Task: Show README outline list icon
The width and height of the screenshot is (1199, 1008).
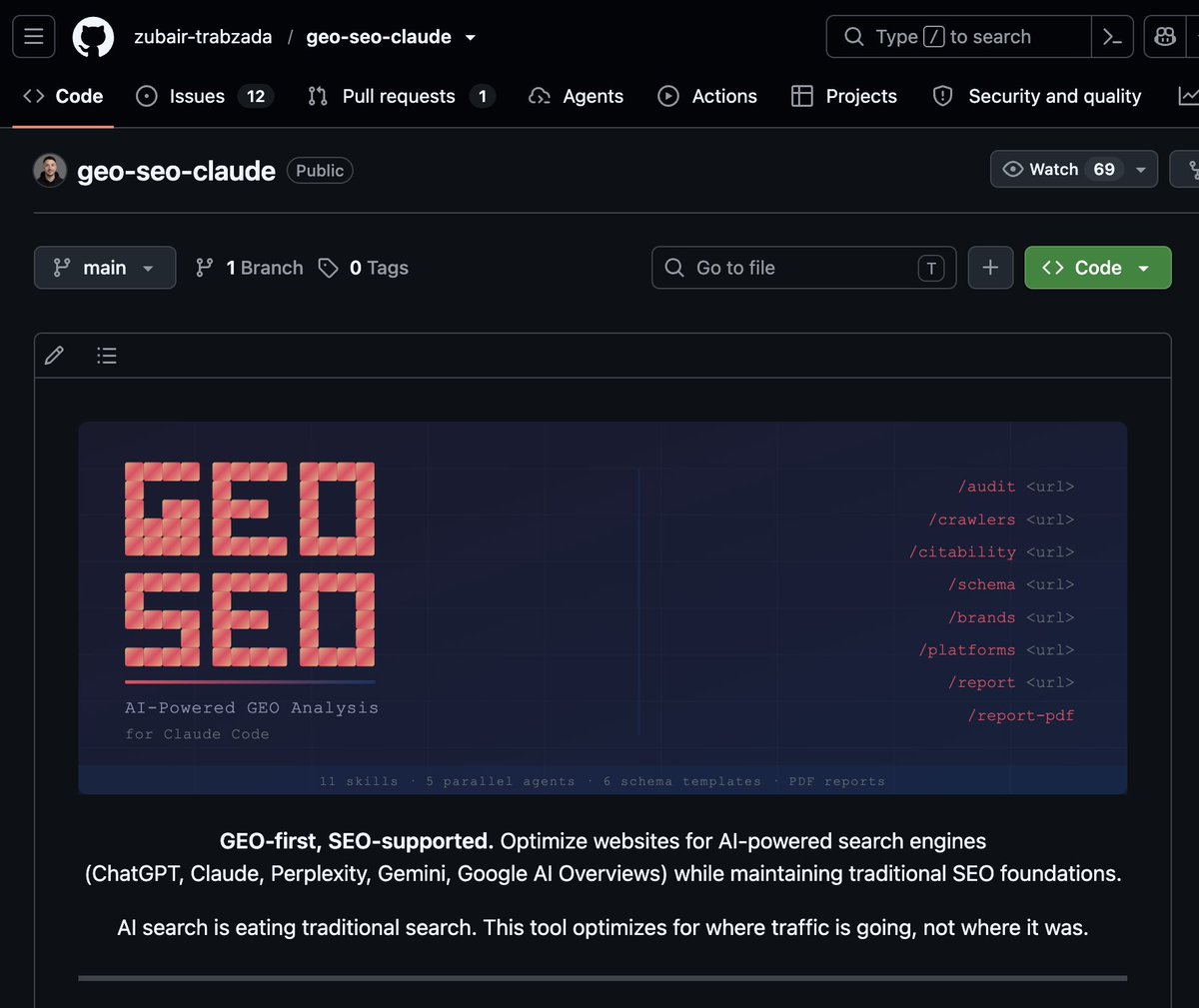Action: tap(107, 356)
